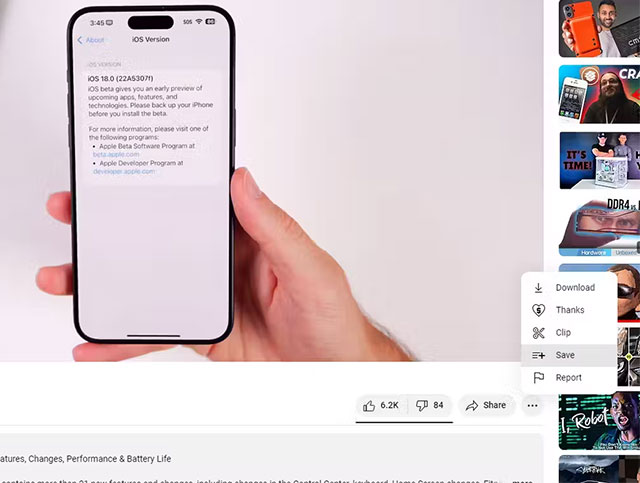The image size is (640, 483).
Task: Click the Share arrow icon
Action: click(x=472, y=405)
